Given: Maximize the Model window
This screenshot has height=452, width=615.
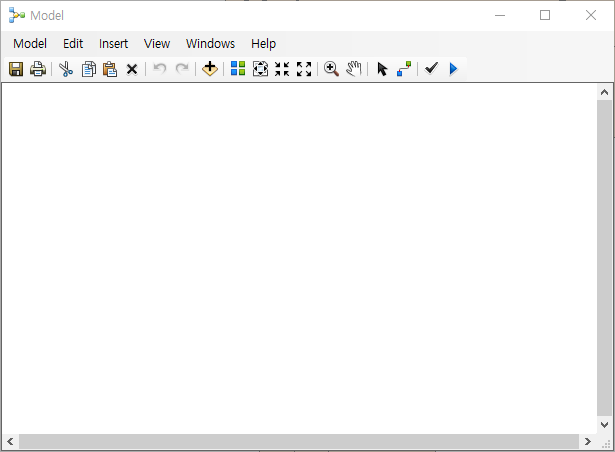Looking at the screenshot, I should click(545, 15).
